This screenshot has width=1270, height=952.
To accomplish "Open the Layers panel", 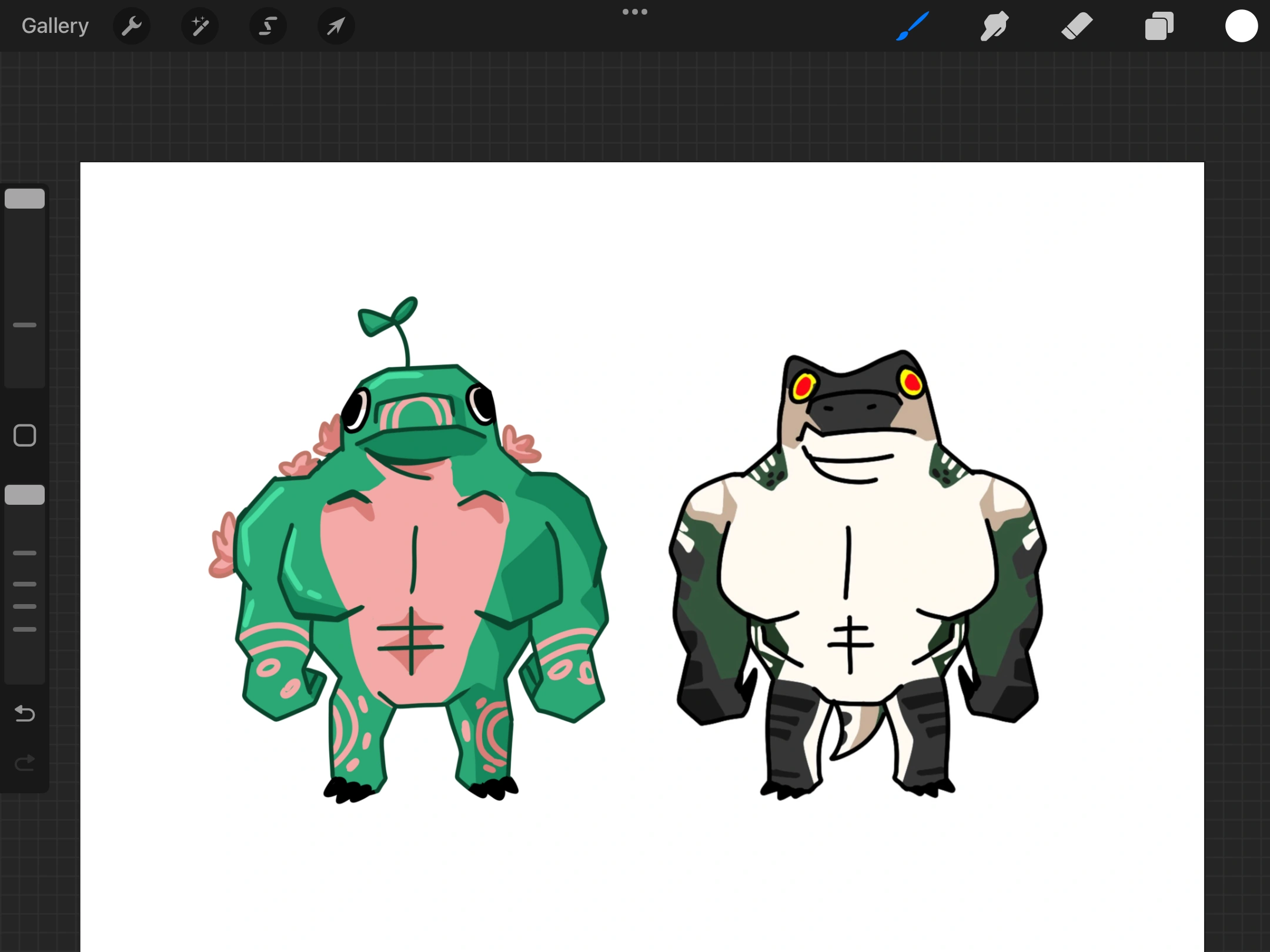I will pyautogui.click(x=1159, y=25).
